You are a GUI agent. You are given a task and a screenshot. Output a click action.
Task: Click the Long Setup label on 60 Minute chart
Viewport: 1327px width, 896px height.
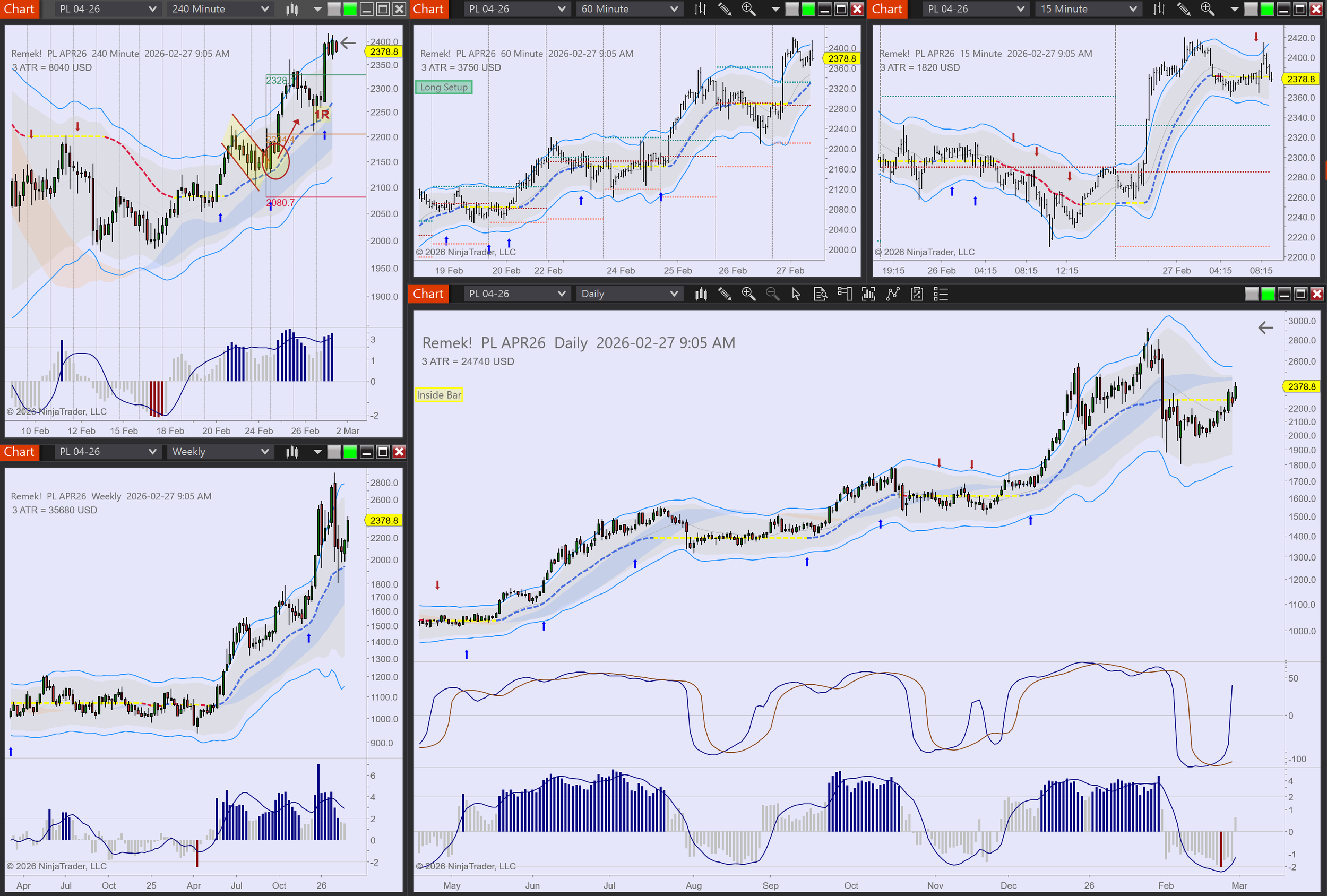pyautogui.click(x=444, y=88)
